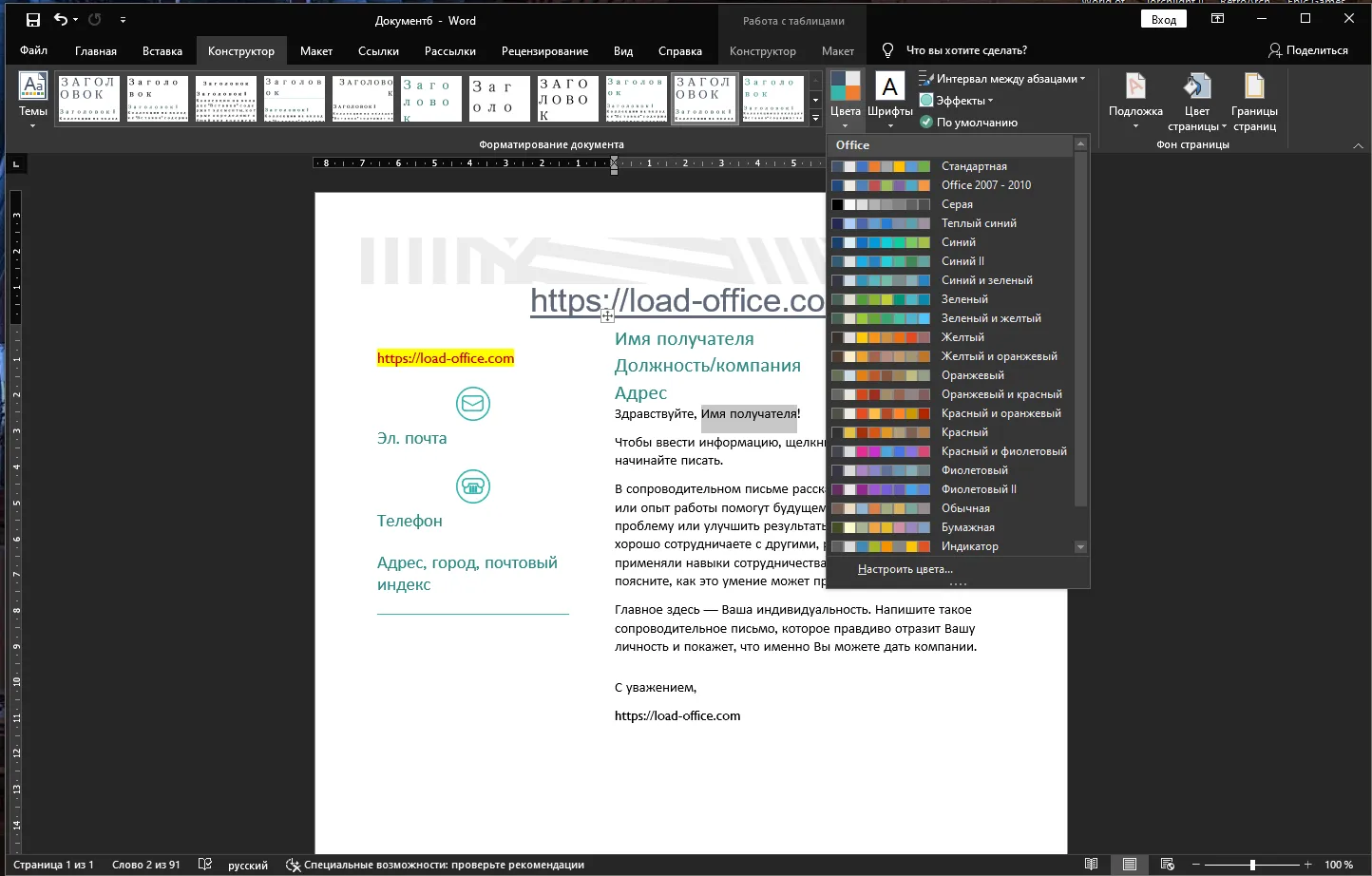Switch to read mode view in status bar
Screen dimensions: 1372x876
[x=1092, y=865]
